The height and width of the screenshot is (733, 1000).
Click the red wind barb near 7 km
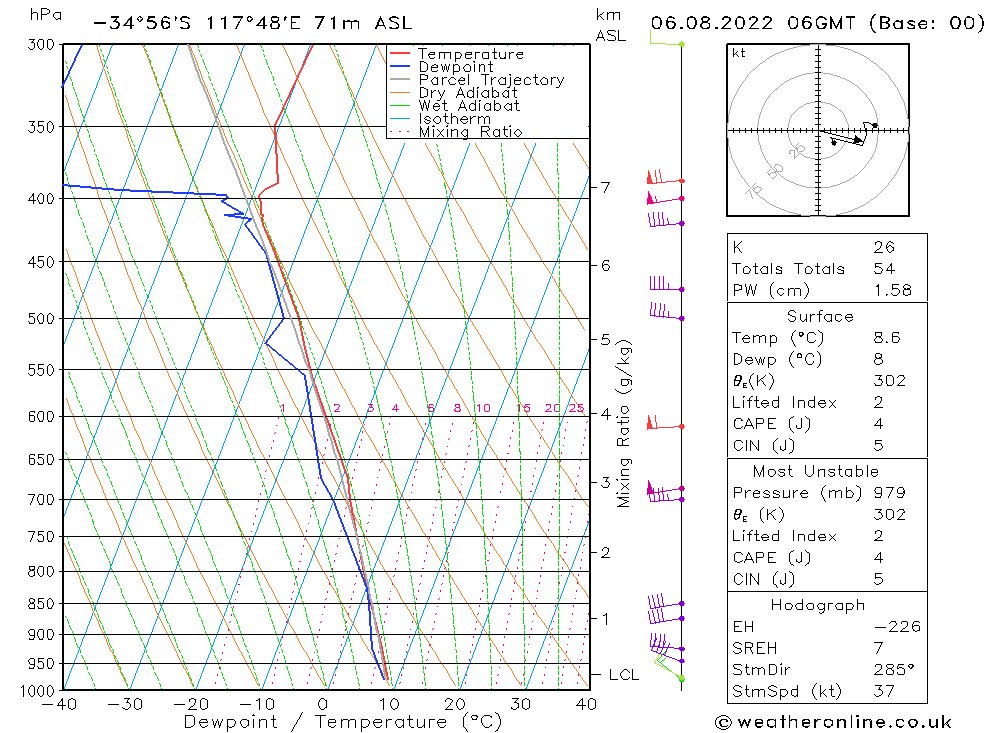click(x=665, y=177)
